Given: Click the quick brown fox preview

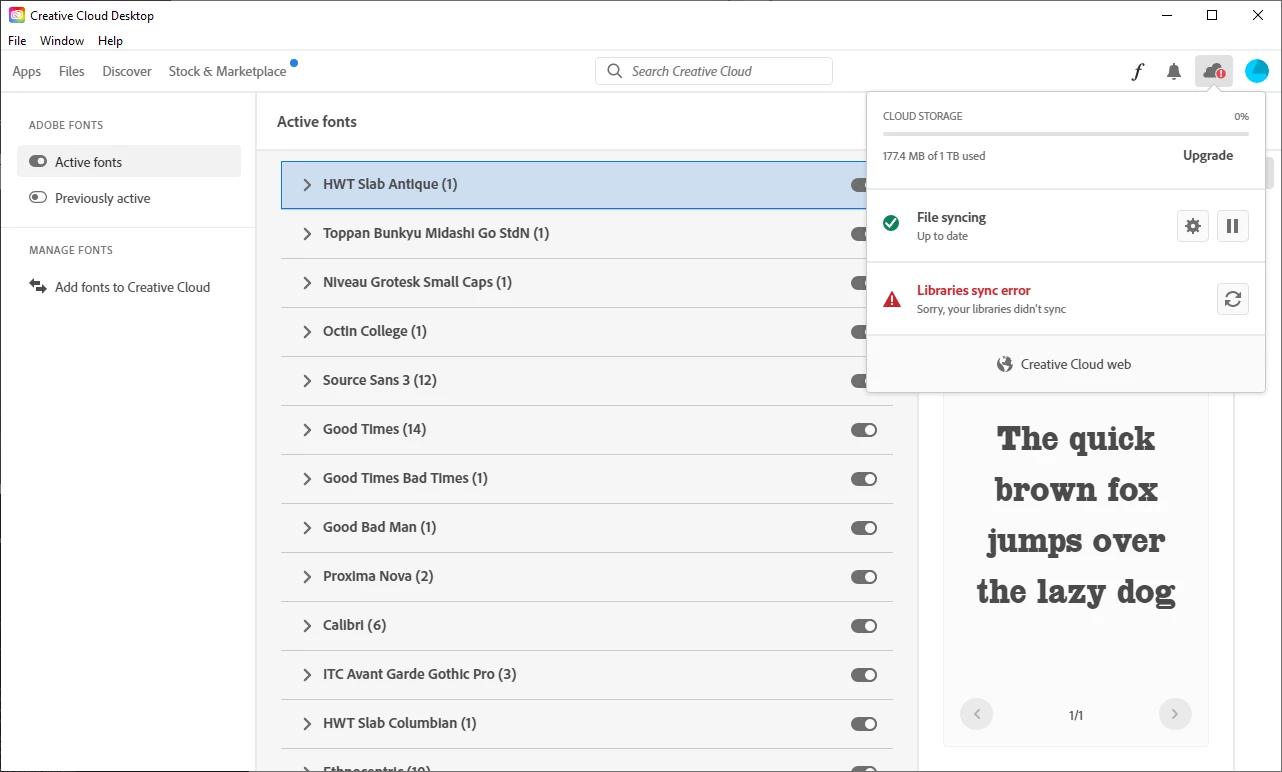Looking at the screenshot, I should [x=1076, y=515].
